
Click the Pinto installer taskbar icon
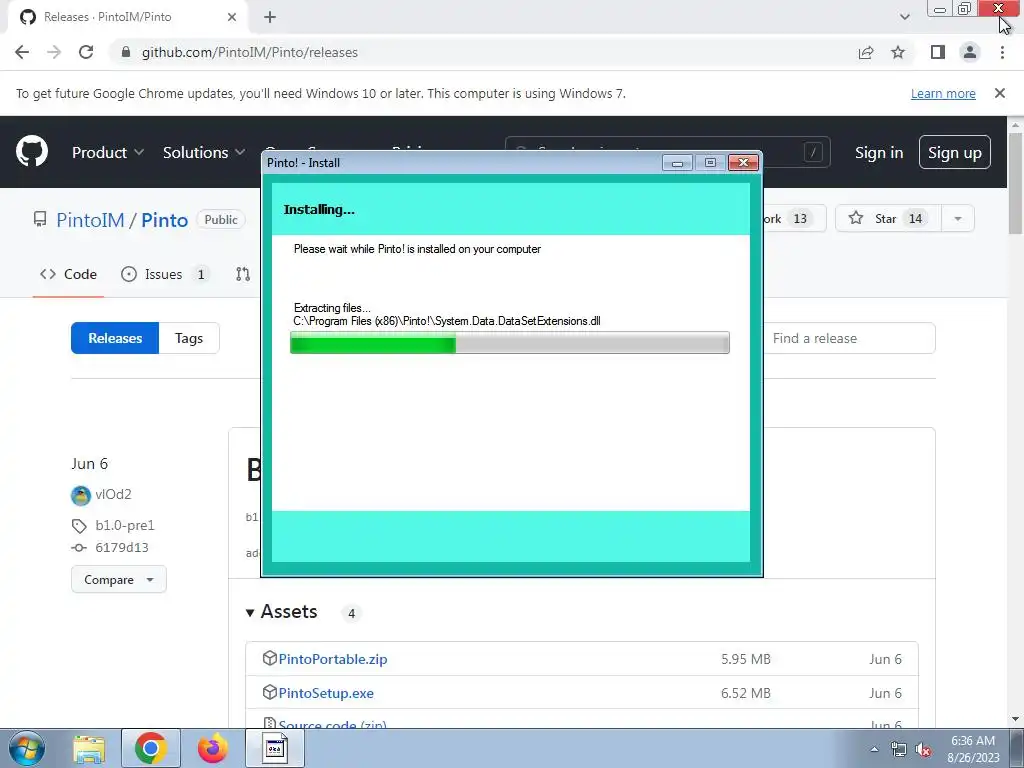[275, 748]
